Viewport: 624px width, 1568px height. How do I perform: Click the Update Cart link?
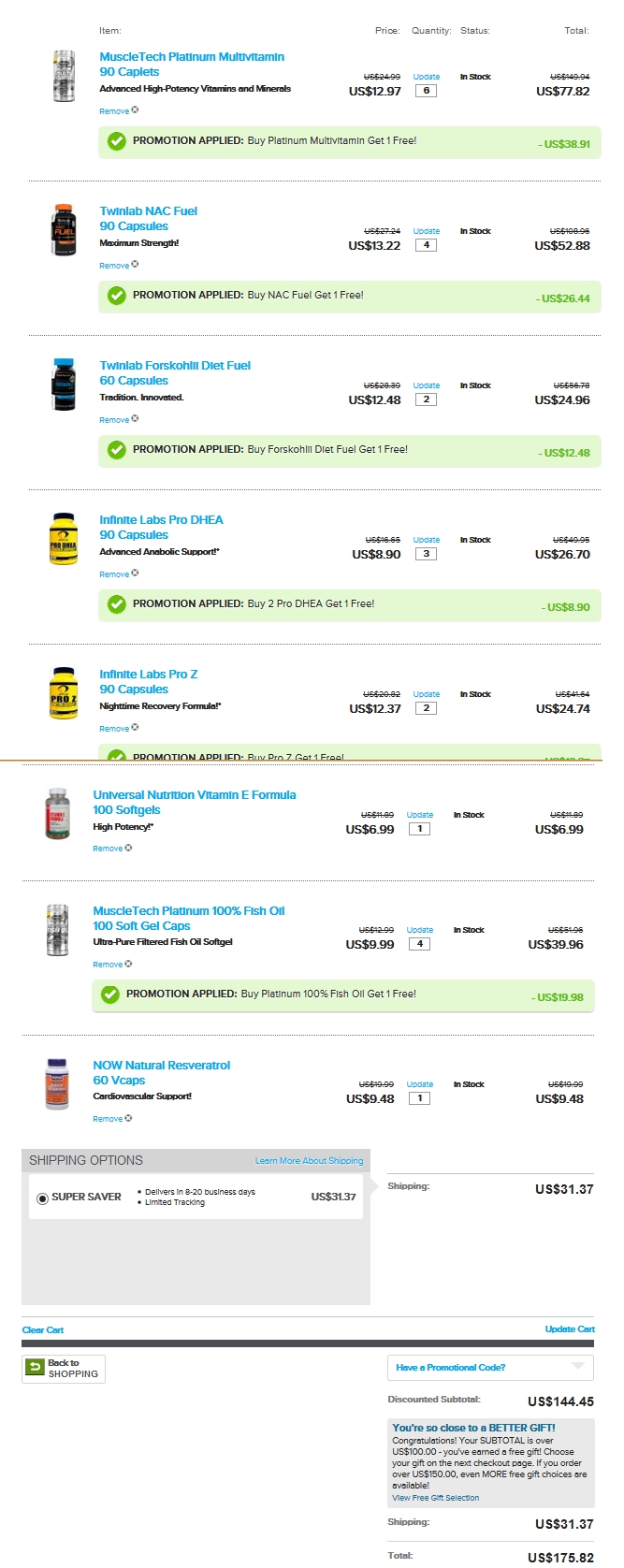tap(570, 1329)
